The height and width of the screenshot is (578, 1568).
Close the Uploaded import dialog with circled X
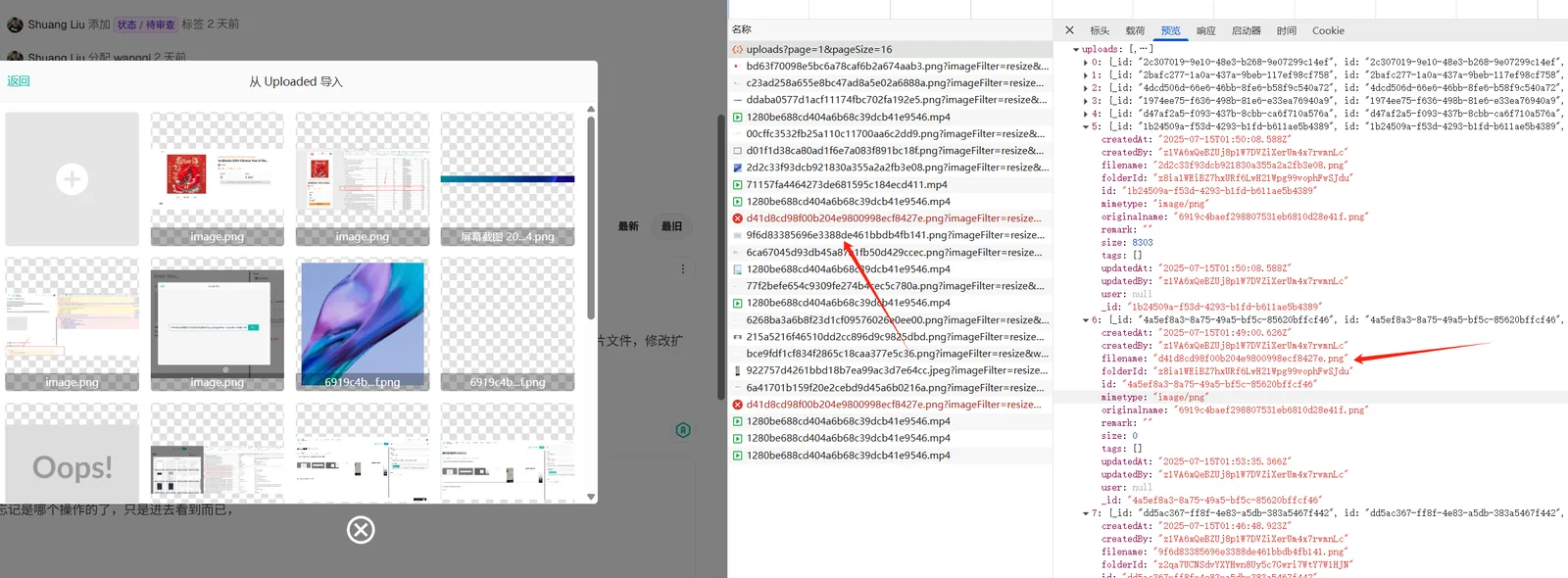(361, 530)
